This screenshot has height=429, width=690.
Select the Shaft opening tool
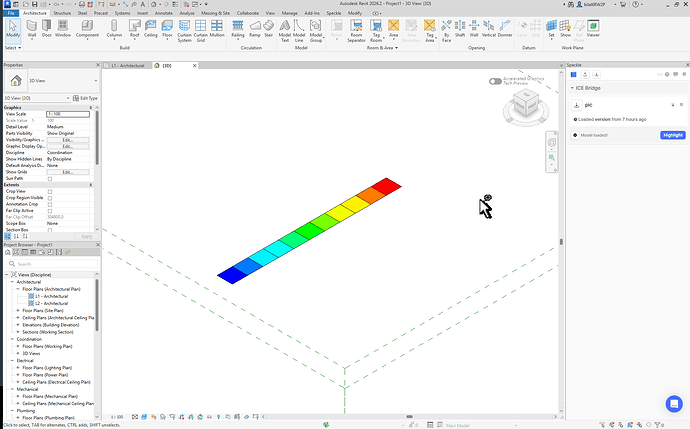(x=460, y=29)
